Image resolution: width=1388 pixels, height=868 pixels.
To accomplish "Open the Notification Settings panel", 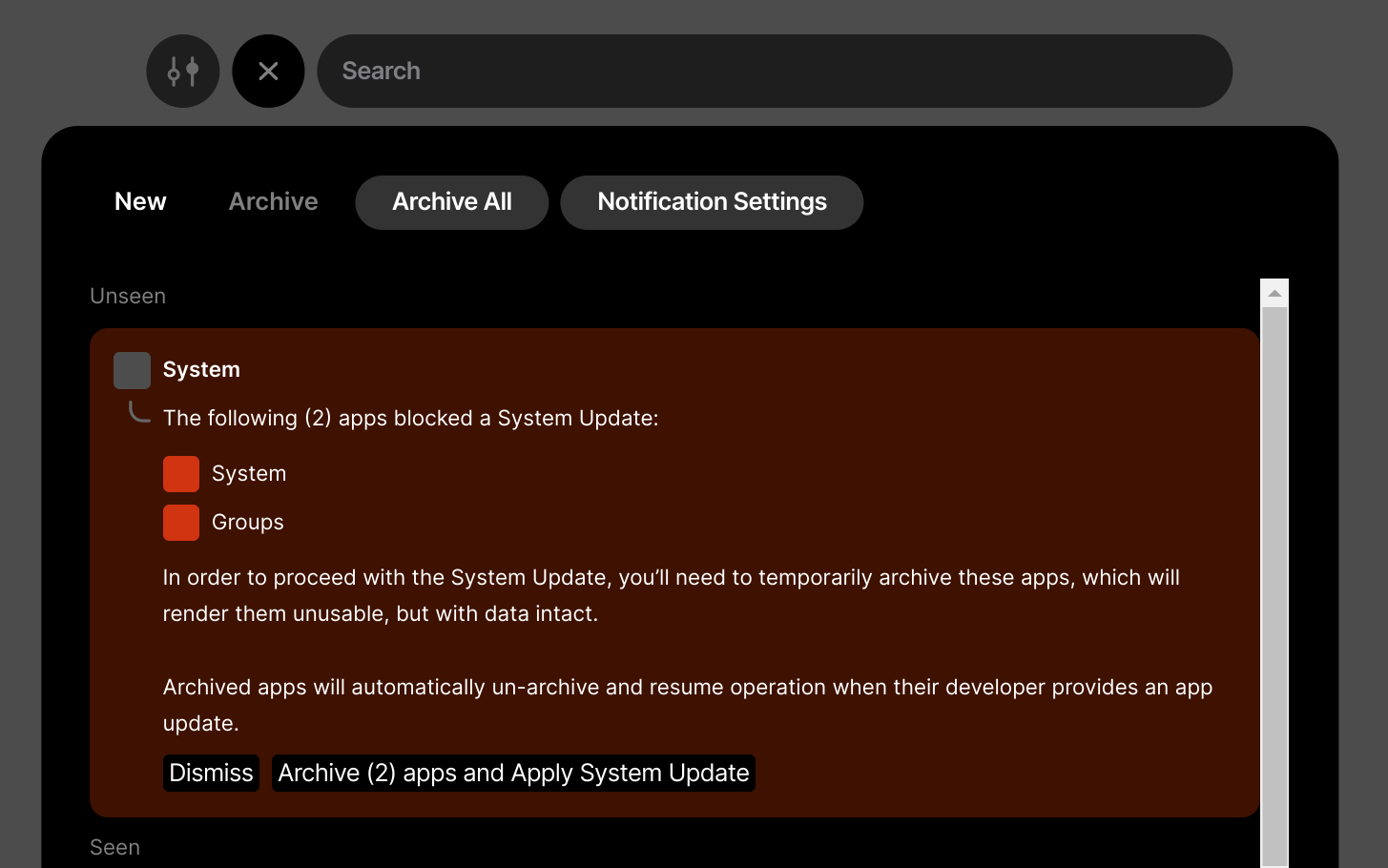I will point(712,201).
